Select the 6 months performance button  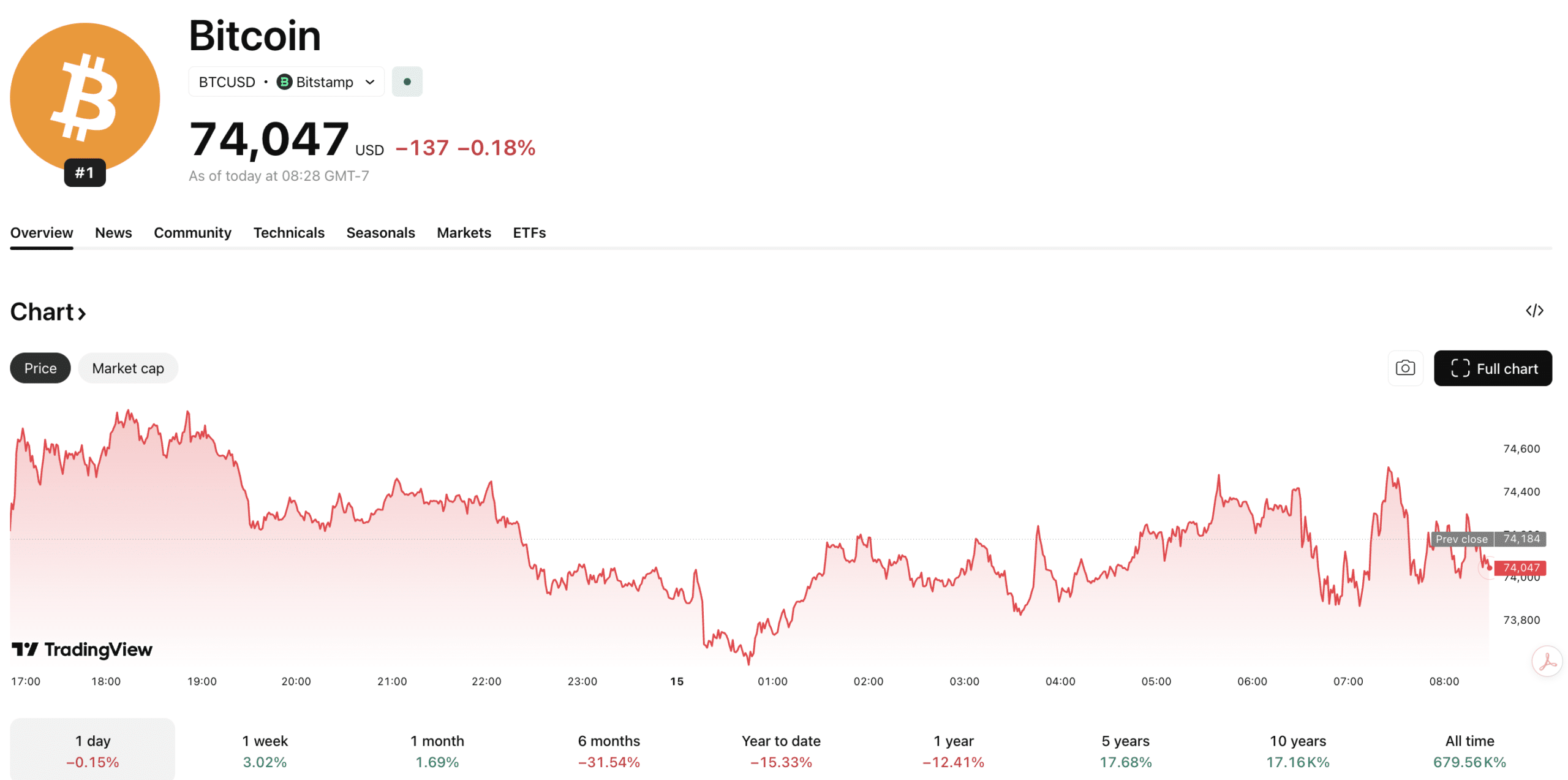coord(609,751)
